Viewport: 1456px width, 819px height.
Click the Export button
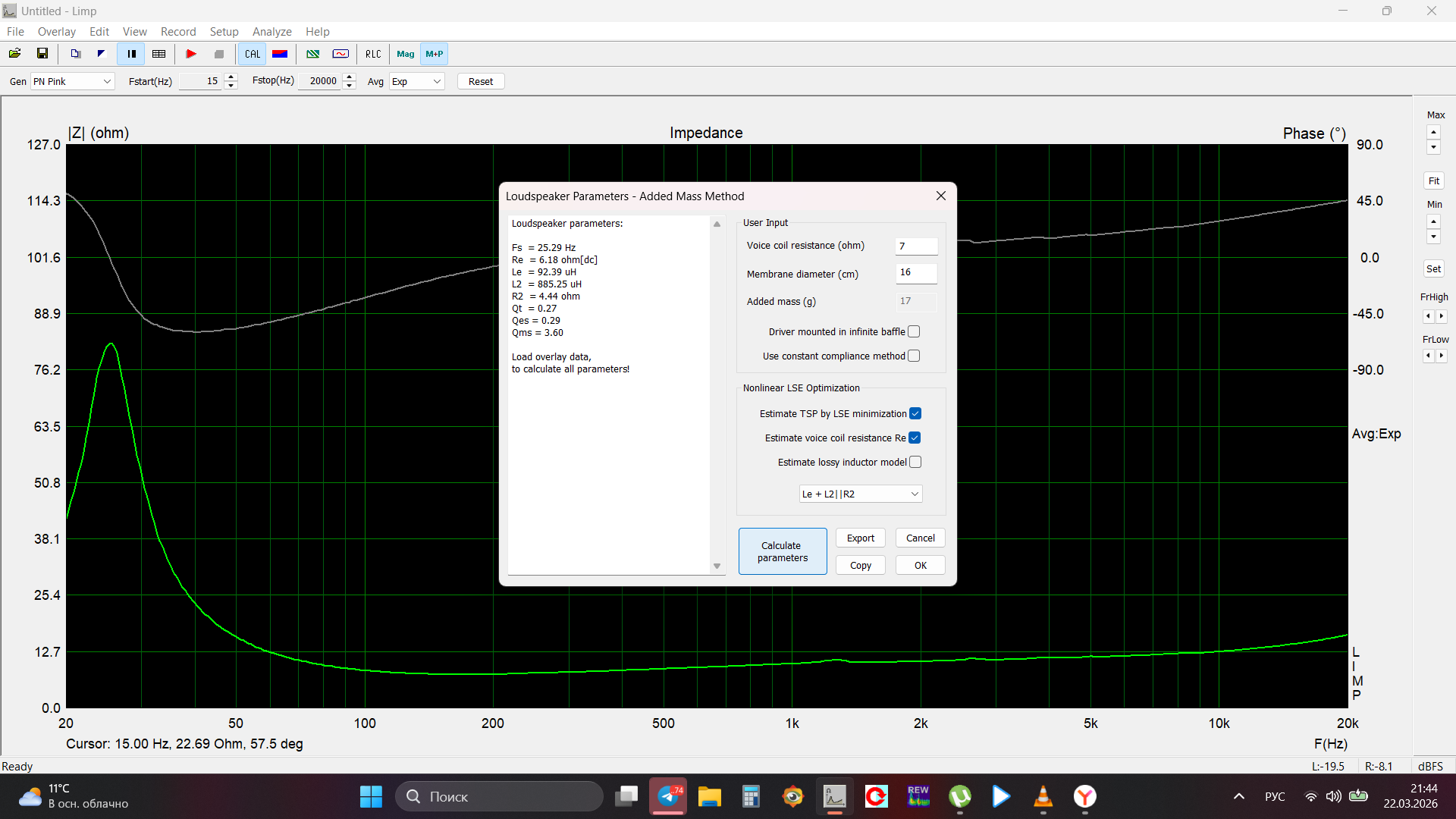(x=860, y=538)
